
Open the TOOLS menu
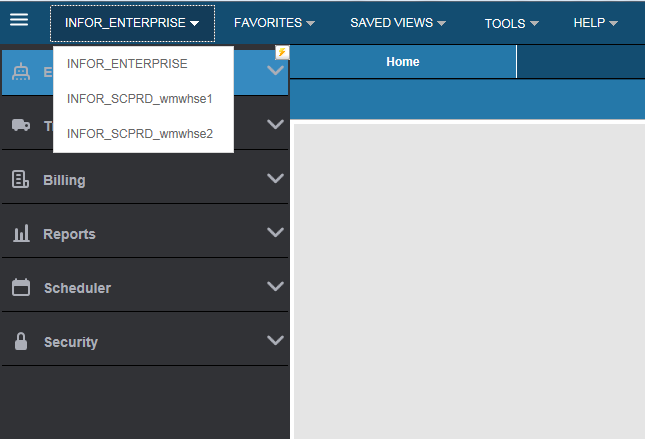[511, 22]
